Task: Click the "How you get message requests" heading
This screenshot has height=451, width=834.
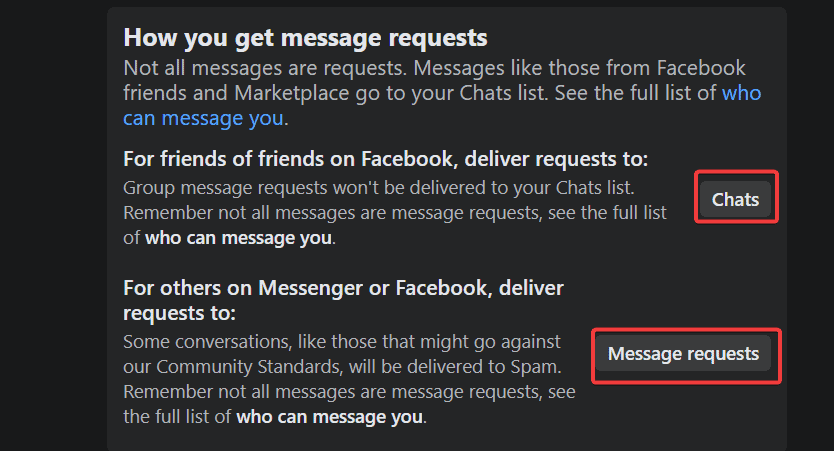Action: [x=305, y=38]
